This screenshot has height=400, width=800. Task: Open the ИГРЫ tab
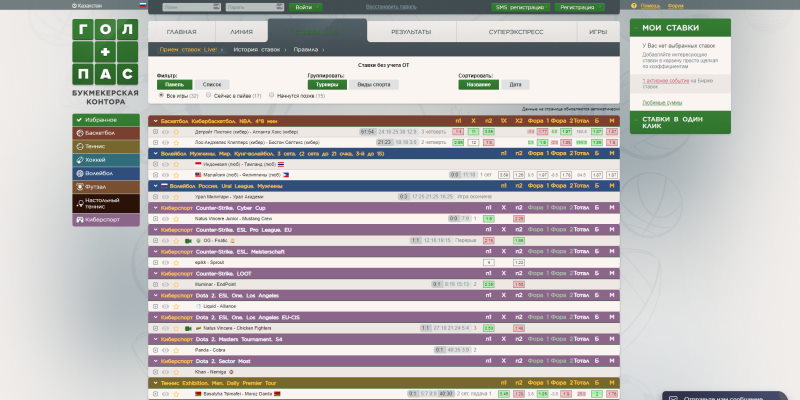pyautogui.click(x=598, y=32)
